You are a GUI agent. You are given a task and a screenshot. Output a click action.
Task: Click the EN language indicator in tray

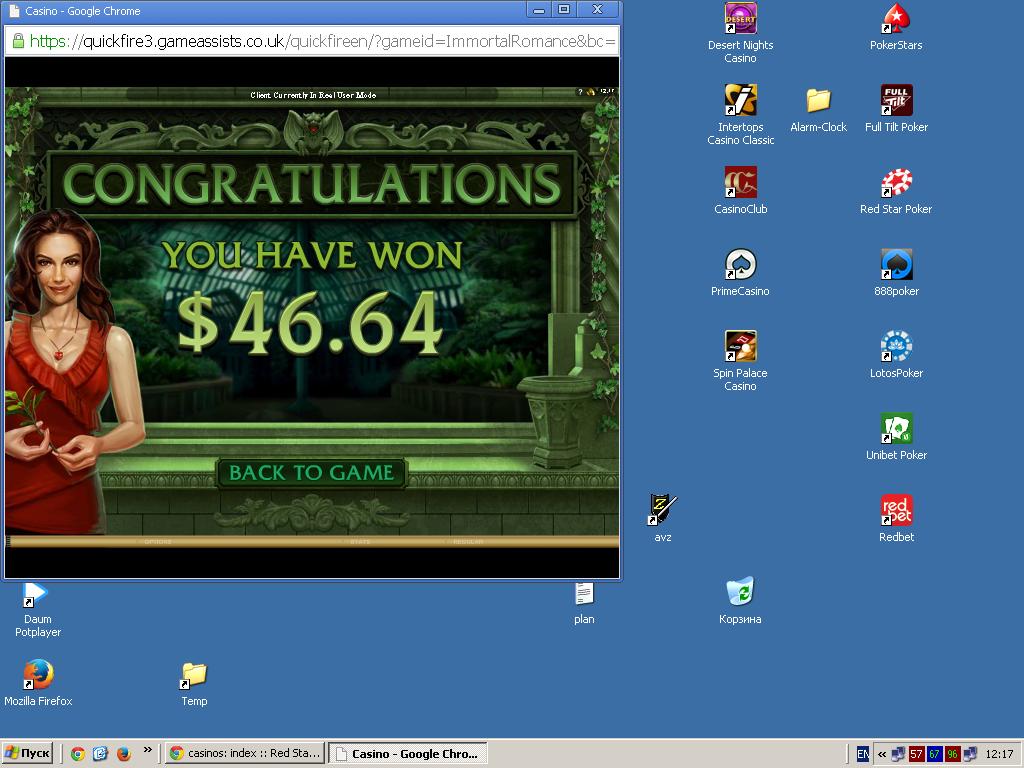pos(862,754)
